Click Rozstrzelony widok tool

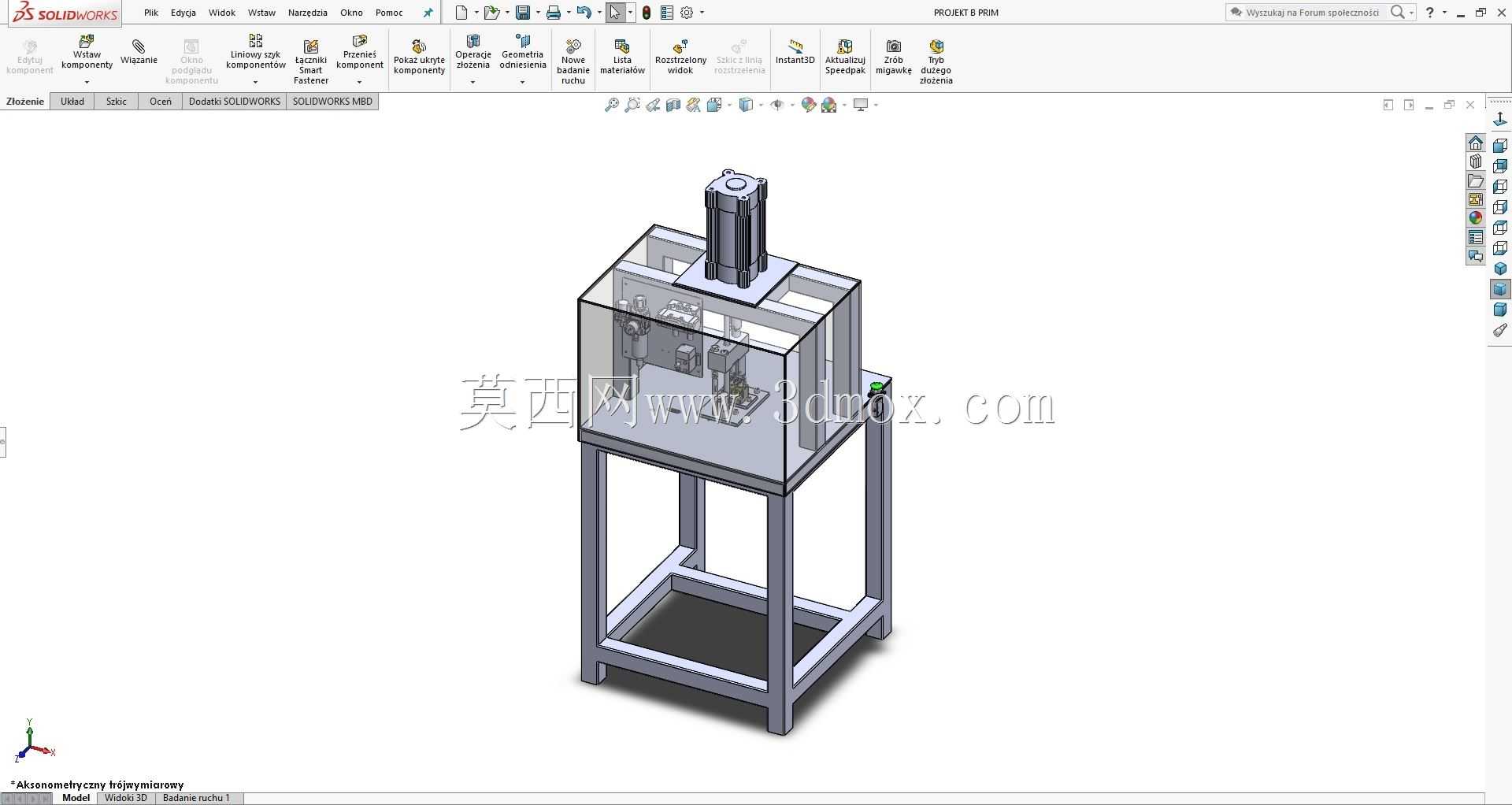tap(680, 57)
